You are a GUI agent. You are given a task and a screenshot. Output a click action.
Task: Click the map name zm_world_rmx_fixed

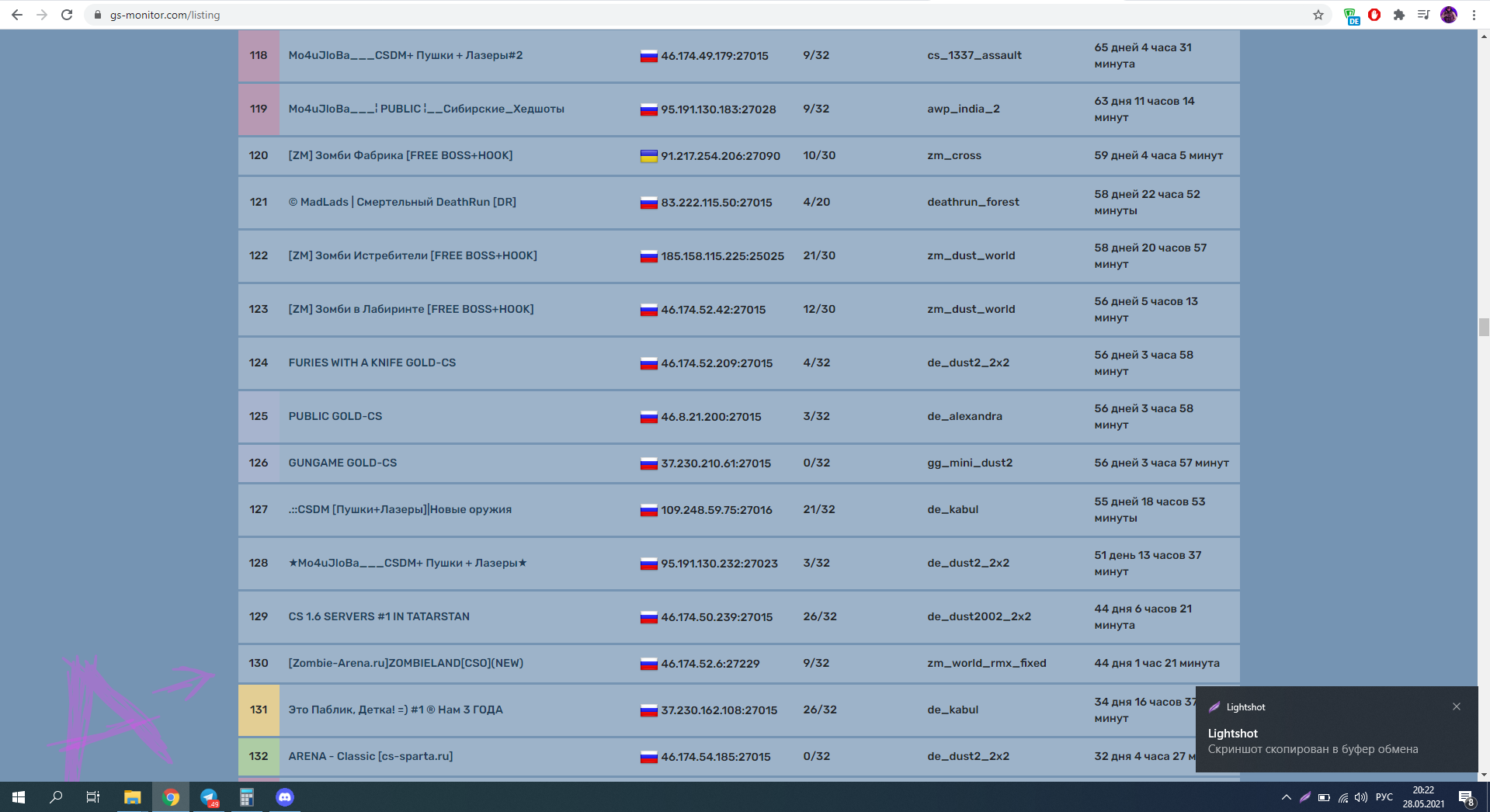(x=987, y=663)
